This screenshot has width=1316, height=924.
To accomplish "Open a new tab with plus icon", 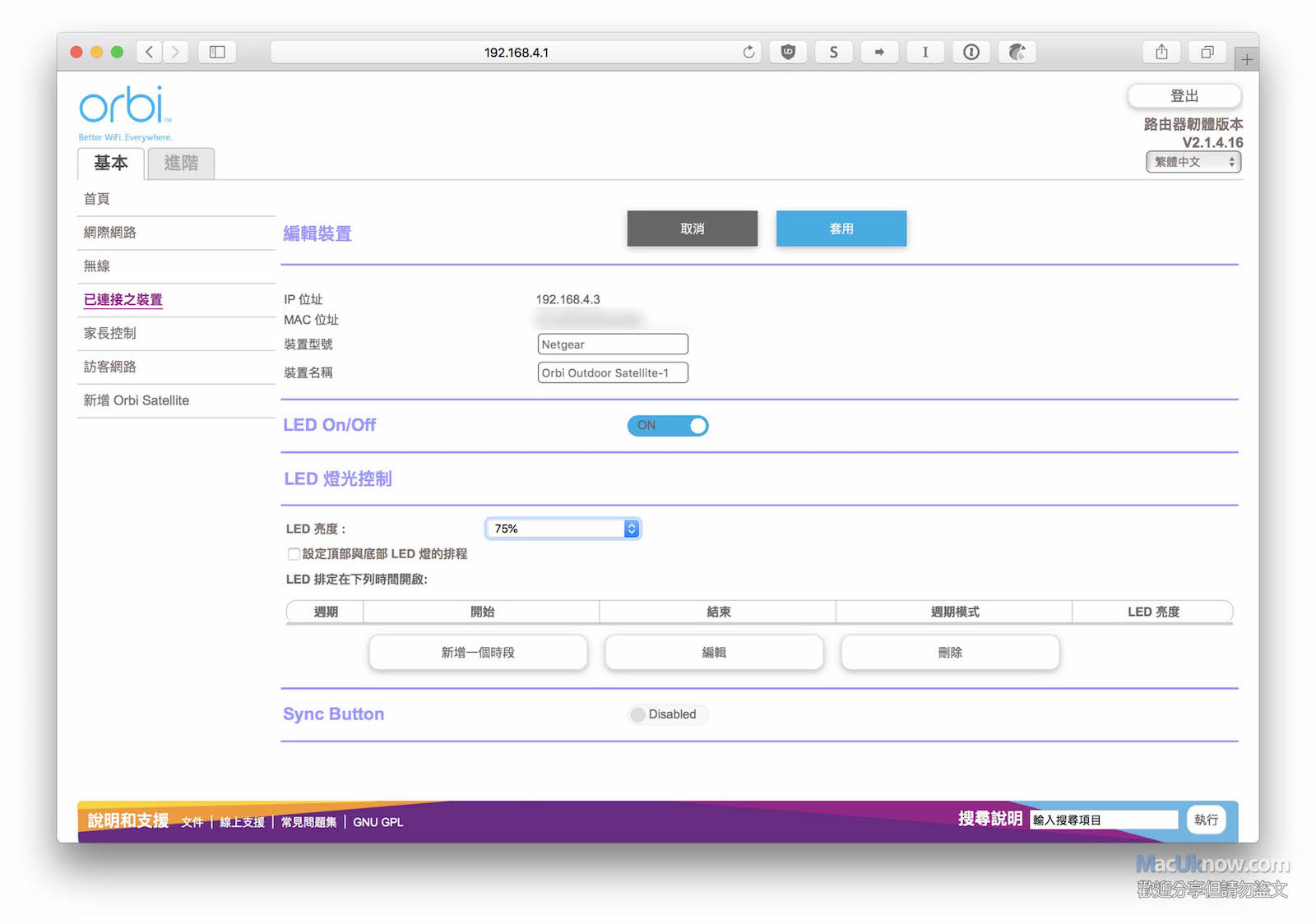I will click(x=1246, y=59).
